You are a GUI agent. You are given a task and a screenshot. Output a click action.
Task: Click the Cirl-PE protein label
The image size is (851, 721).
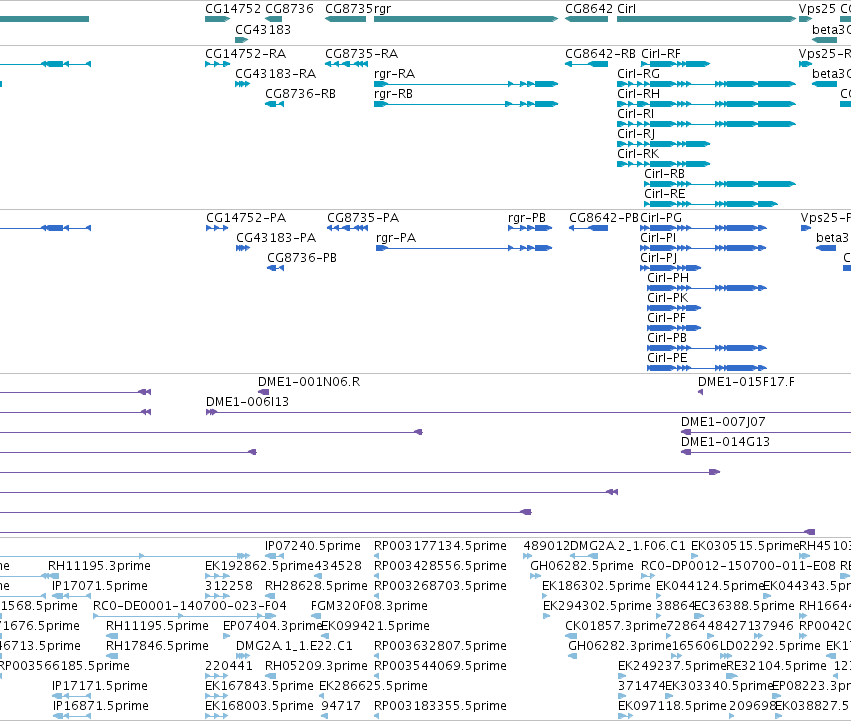[667, 358]
